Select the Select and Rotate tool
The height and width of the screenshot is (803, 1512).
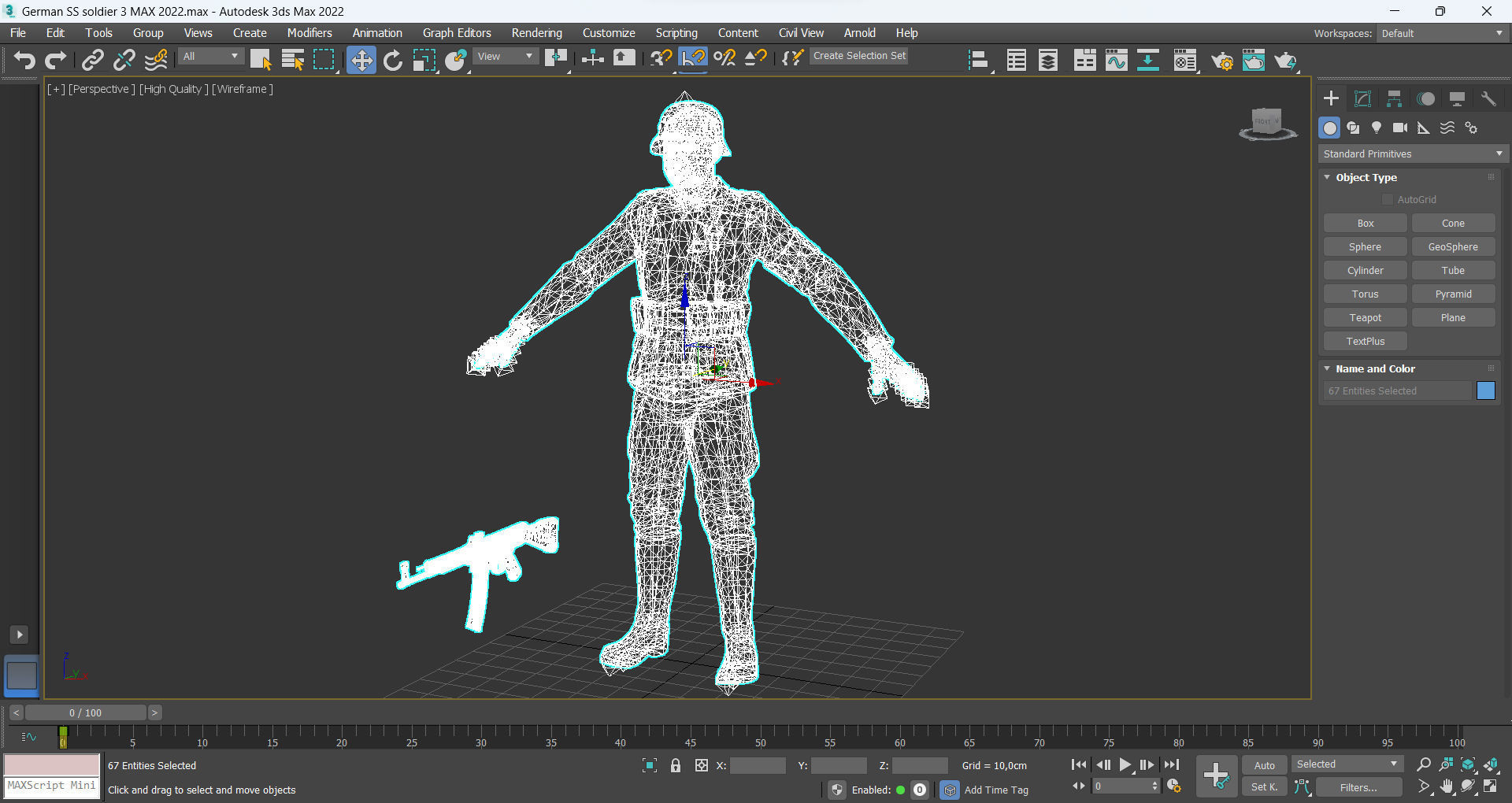[392, 60]
